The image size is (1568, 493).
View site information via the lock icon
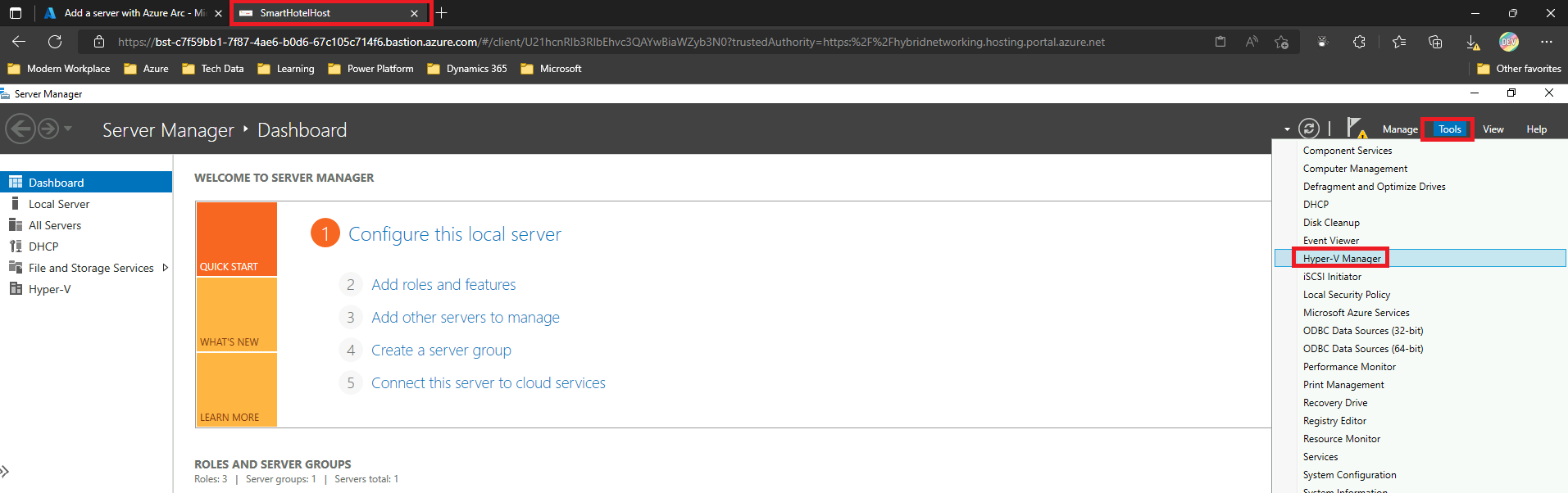99,42
